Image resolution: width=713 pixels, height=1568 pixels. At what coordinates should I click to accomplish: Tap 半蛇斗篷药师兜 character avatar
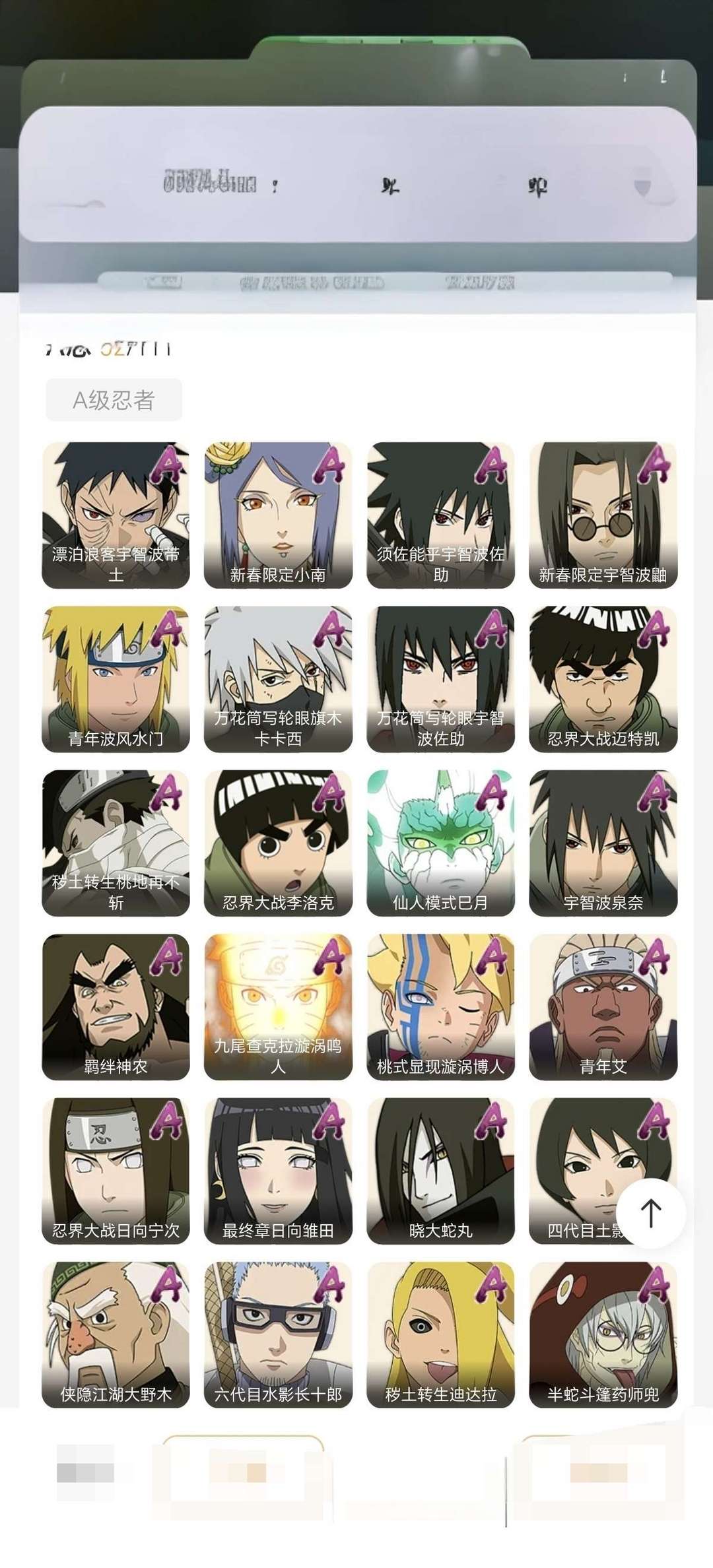pos(603,1334)
